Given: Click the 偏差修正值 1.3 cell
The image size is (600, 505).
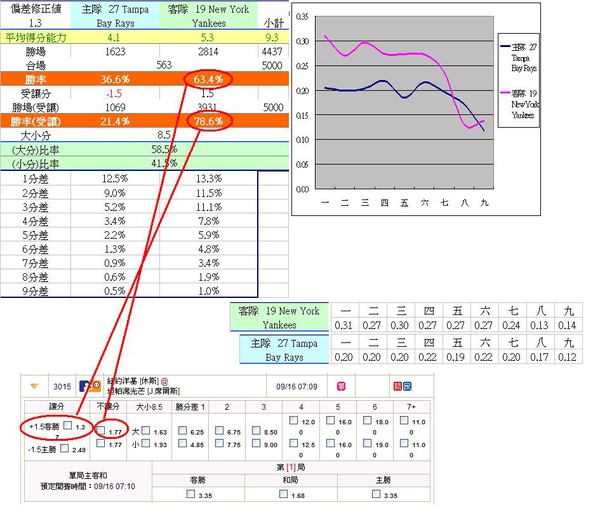Looking at the screenshot, I should pyautogui.click(x=36, y=16).
